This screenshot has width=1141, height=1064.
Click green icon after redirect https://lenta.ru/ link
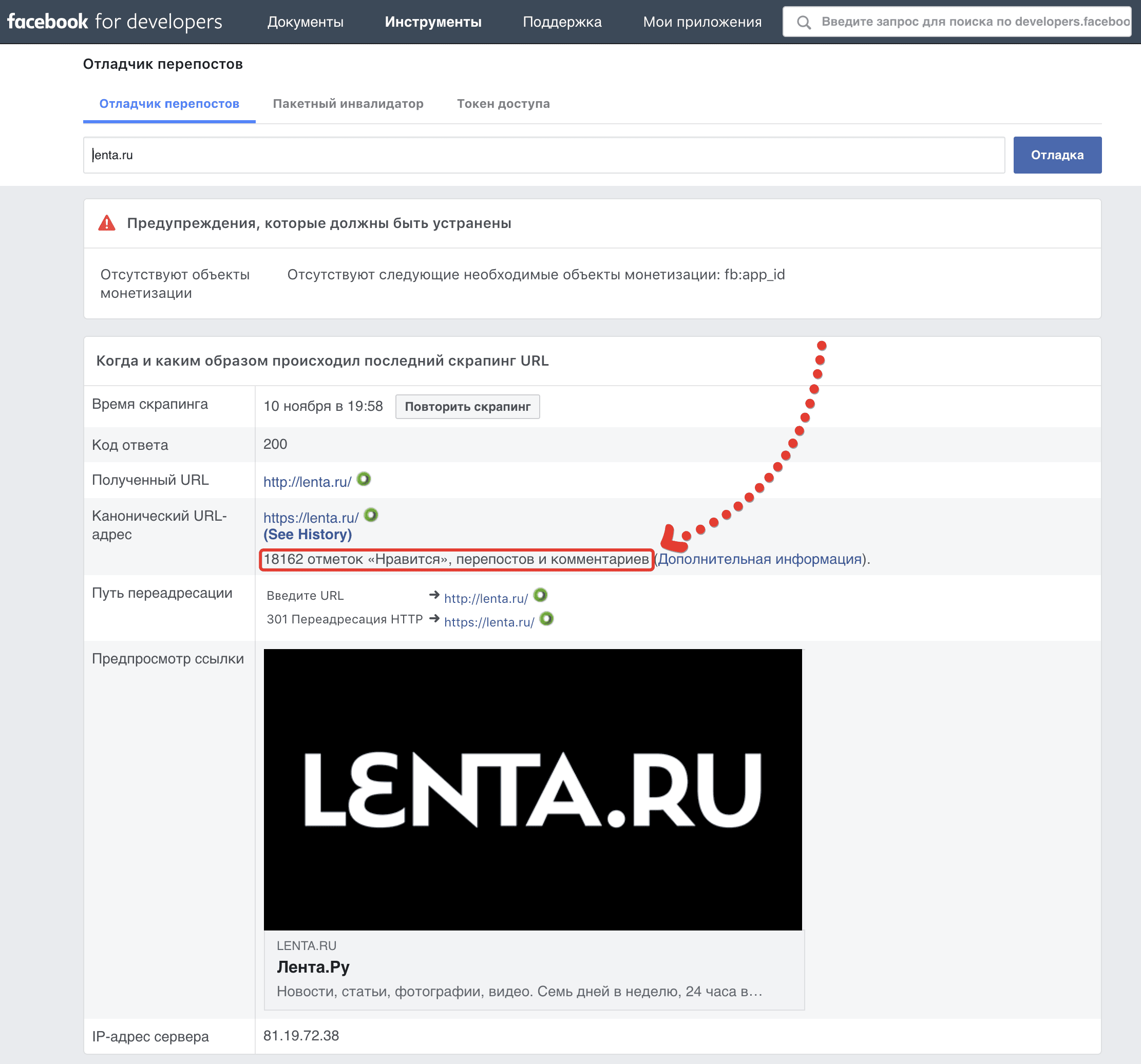tap(547, 619)
